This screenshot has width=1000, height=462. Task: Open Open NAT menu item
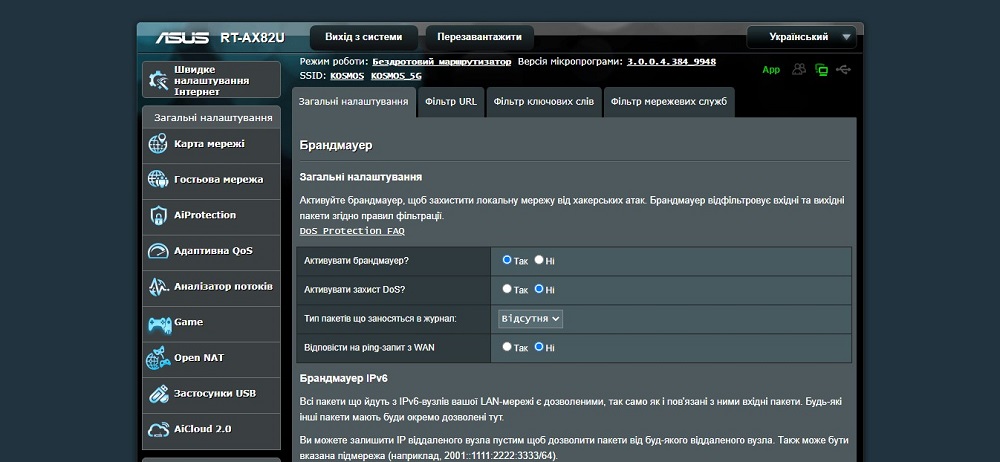211,359
